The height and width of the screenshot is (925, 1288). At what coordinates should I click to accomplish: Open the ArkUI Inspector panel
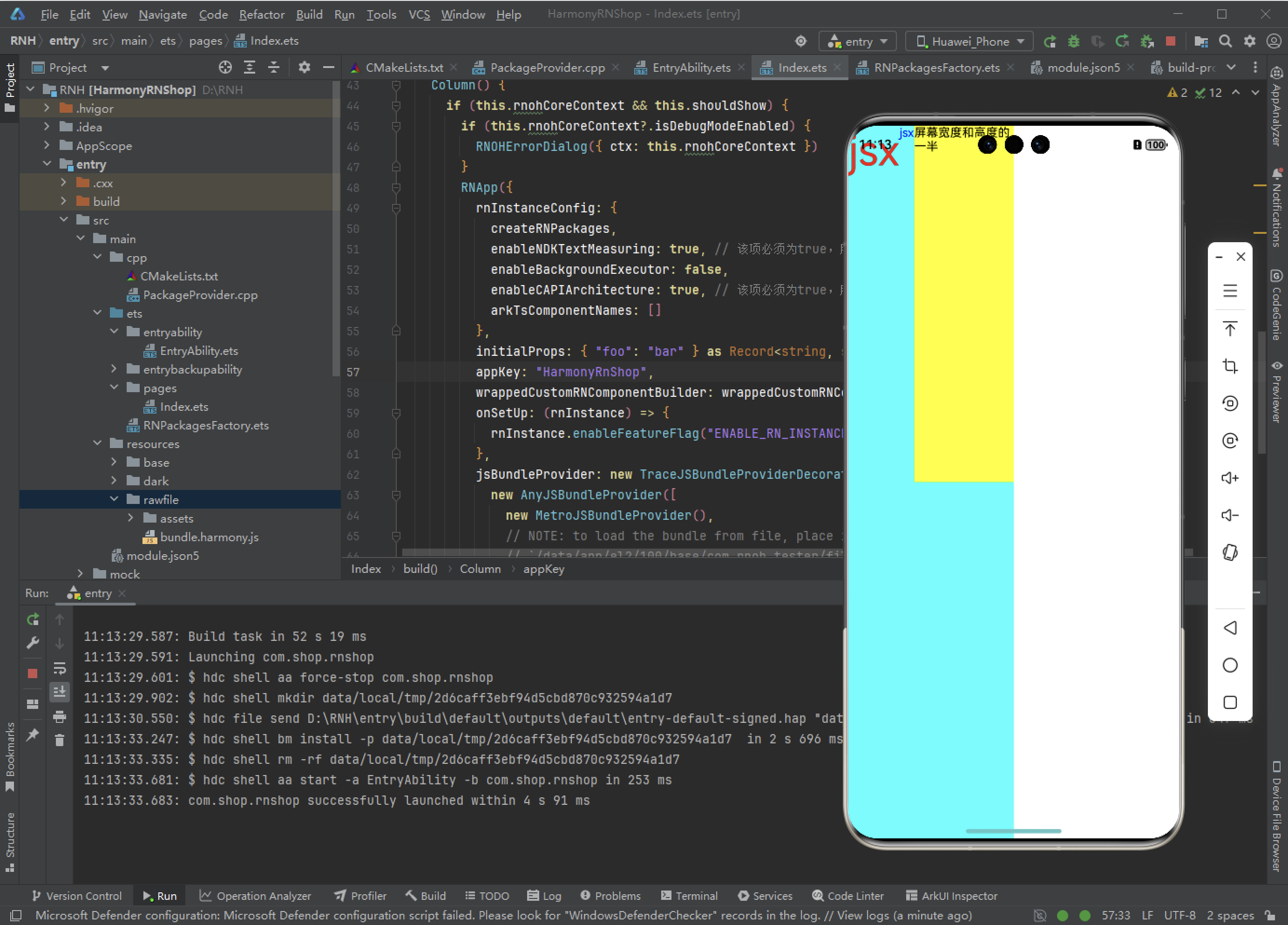(x=951, y=896)
